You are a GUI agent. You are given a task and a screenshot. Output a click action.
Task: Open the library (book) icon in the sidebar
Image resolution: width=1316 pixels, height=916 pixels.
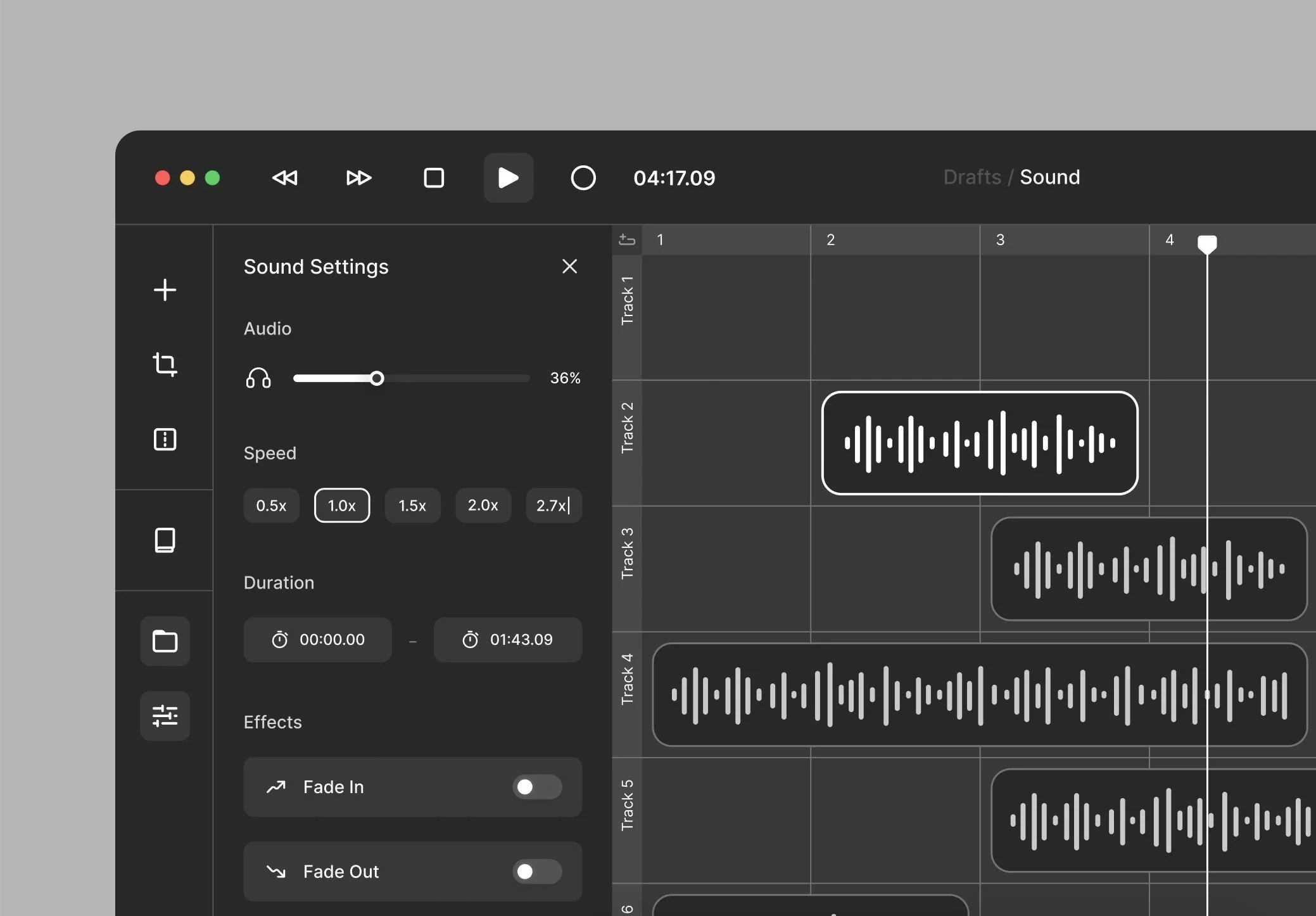[164, 540]
